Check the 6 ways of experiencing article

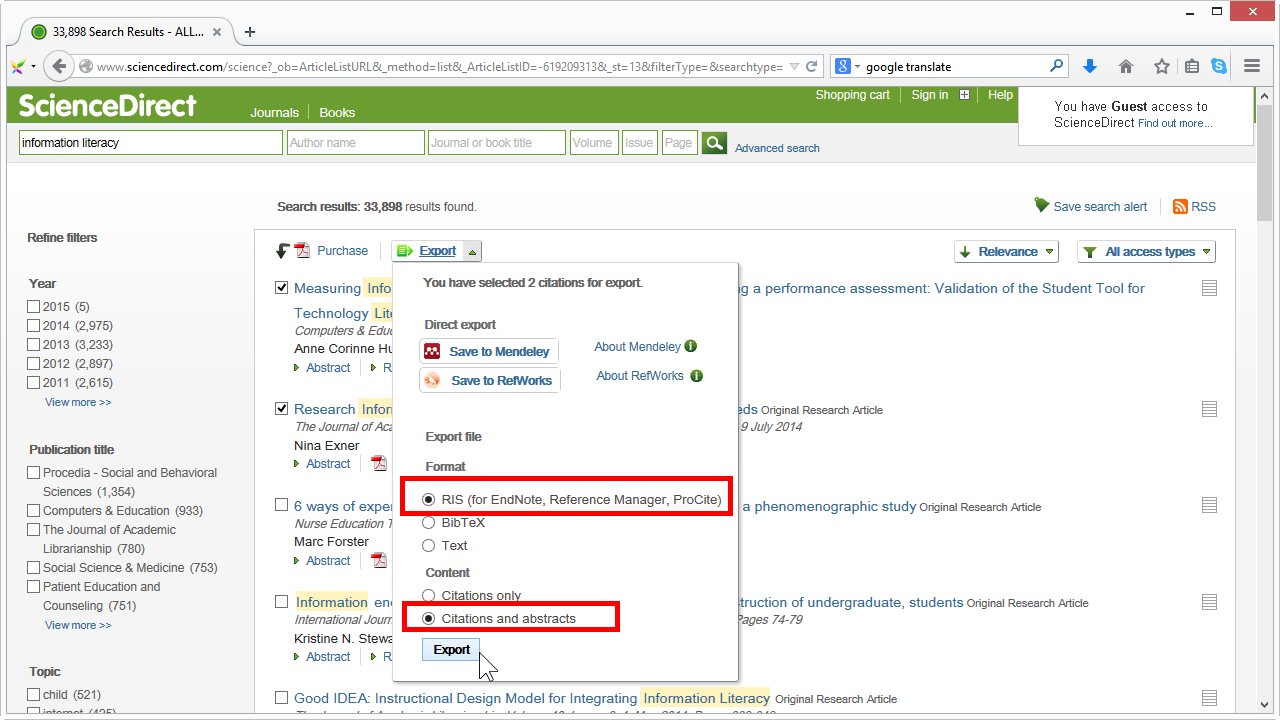[x=282, y=505]
